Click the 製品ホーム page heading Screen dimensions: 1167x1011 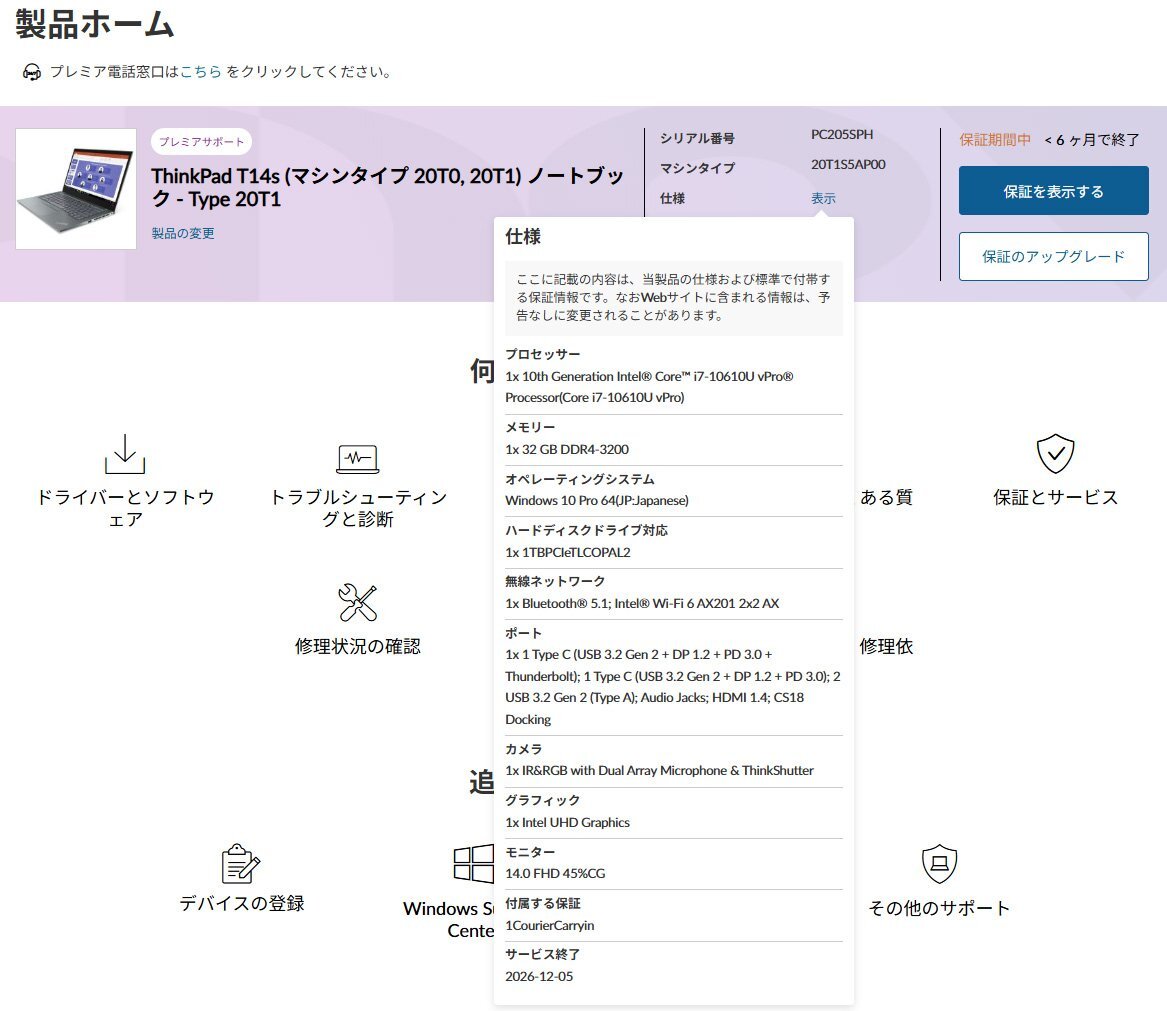(95, 24)
